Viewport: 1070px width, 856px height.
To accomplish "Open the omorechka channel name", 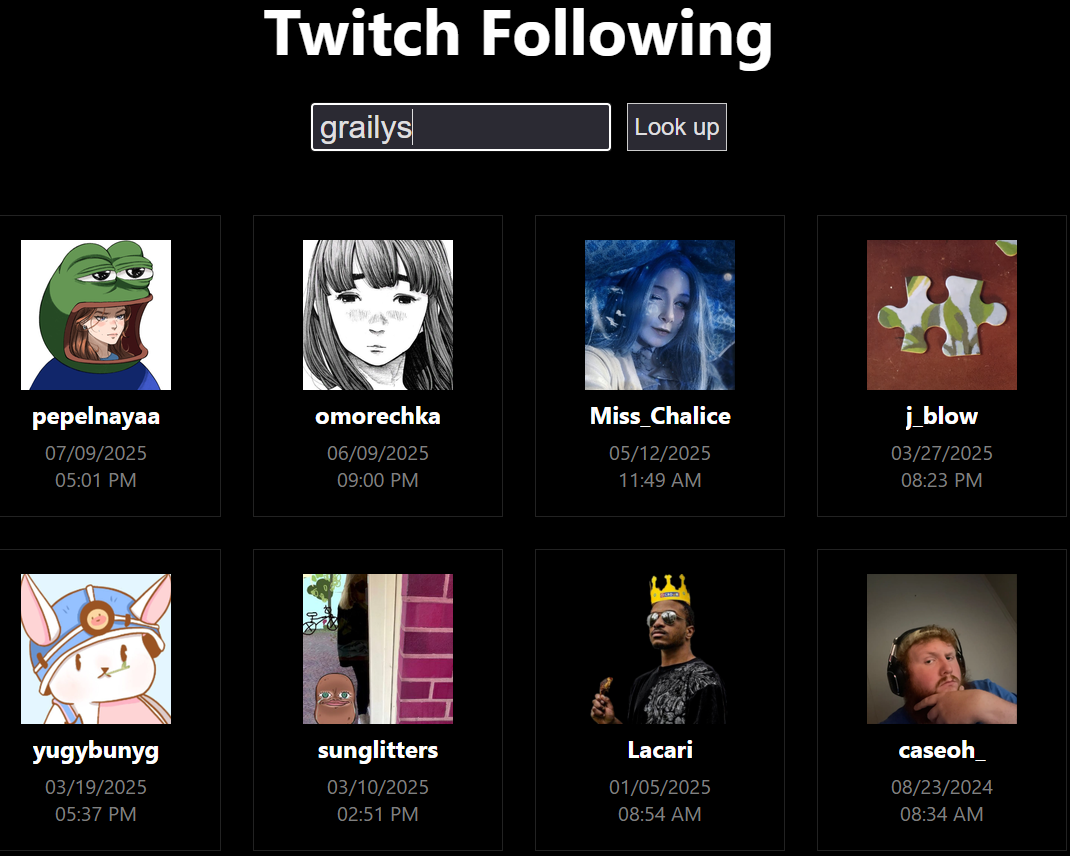I will tap(377, 416).
